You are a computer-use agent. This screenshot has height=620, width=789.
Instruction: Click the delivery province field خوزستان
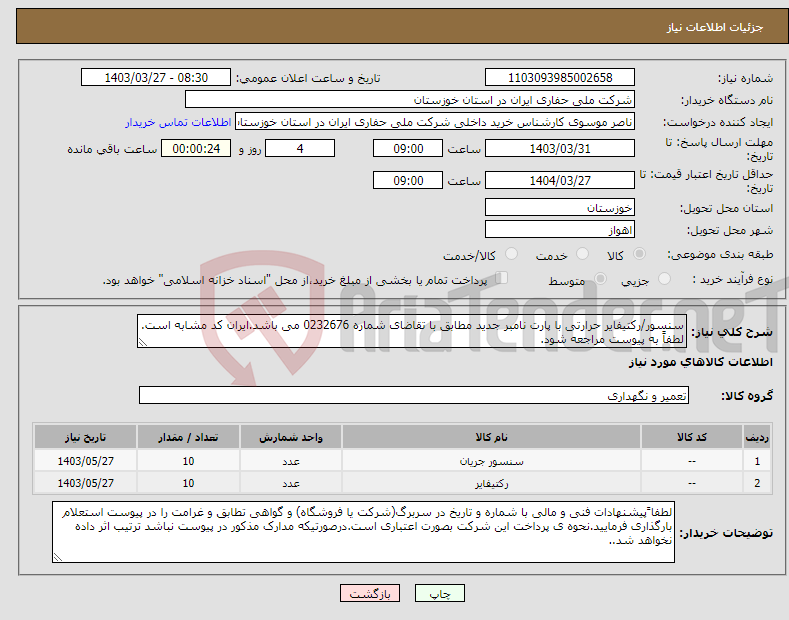click(x=560, y=207)
